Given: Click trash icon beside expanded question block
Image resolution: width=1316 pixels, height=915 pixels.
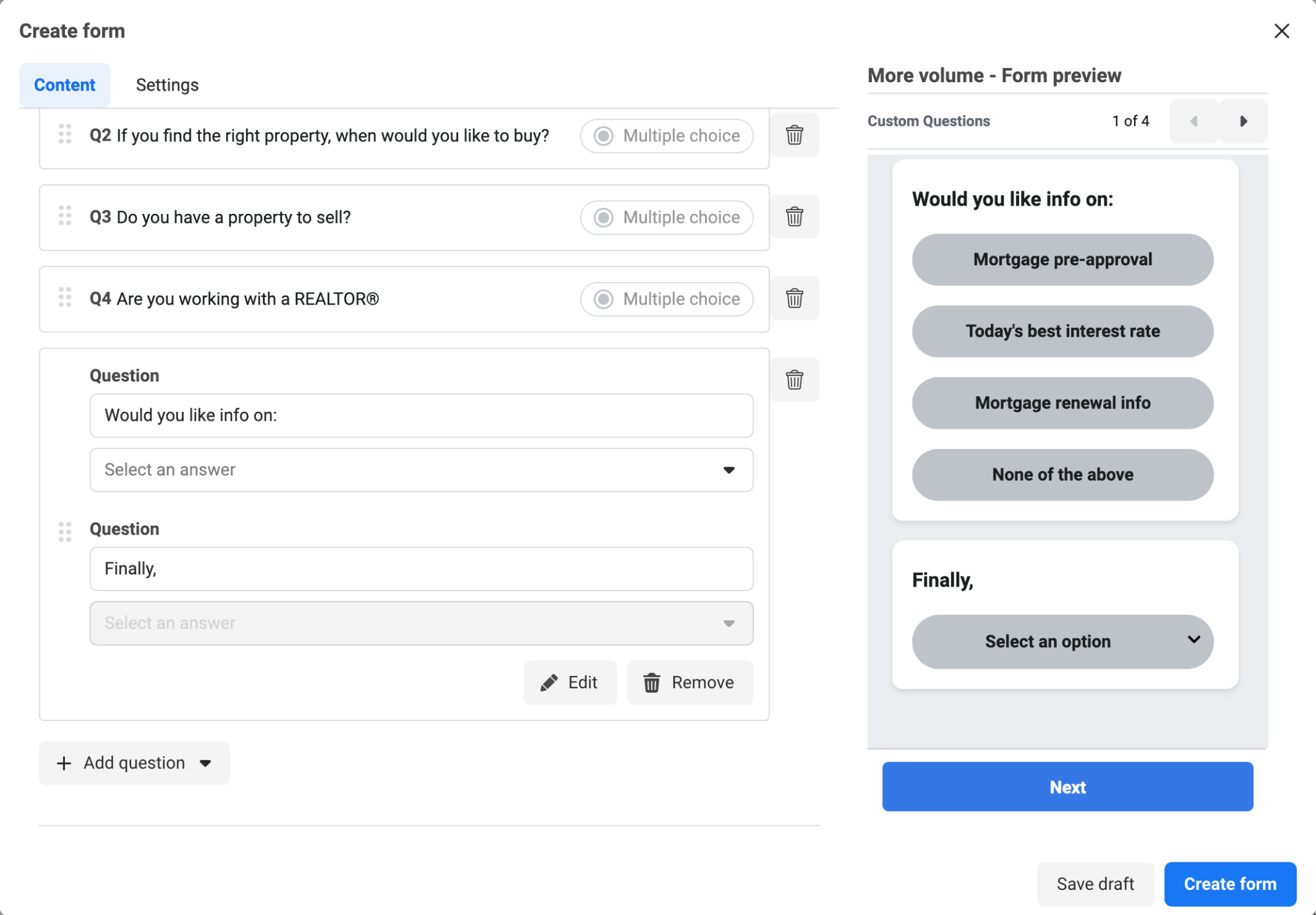Looking at the screenshot, I should [794, 380].
